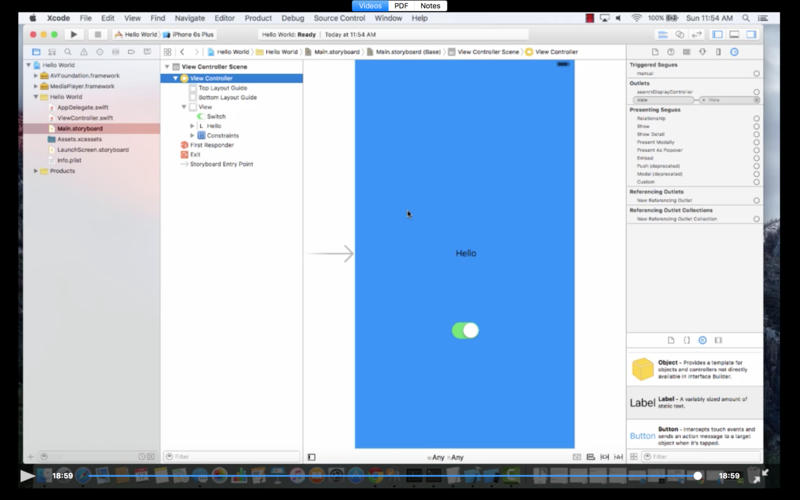This screenshot has width=800, height=500.
Task: Expand the Hello label triangle in outline
Action: point(192,126)
